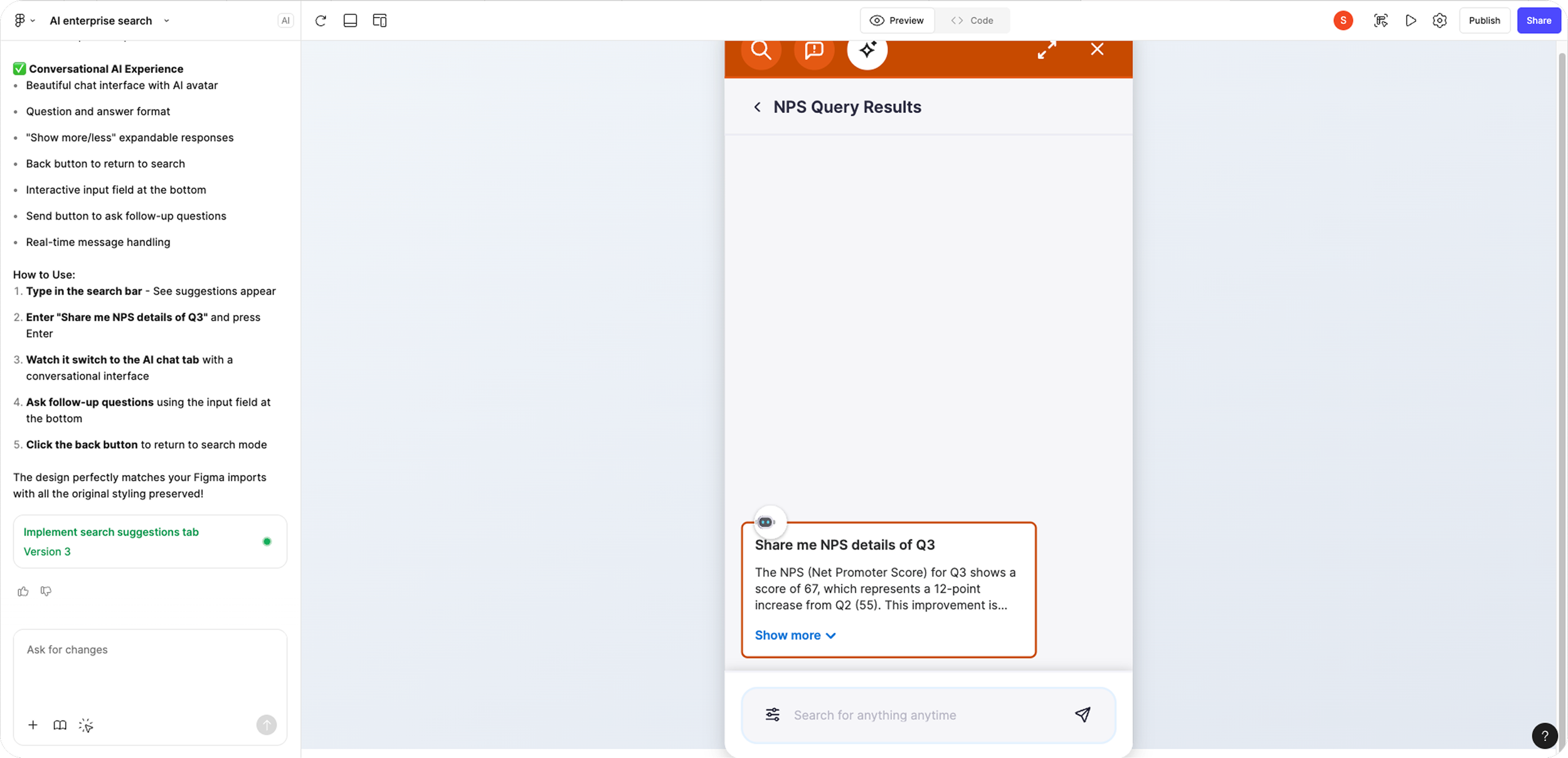Image resolution: width=1568 pixels, height=758 pixels.
Task: Switch to the Preview tab
Action: pos(897,21)
